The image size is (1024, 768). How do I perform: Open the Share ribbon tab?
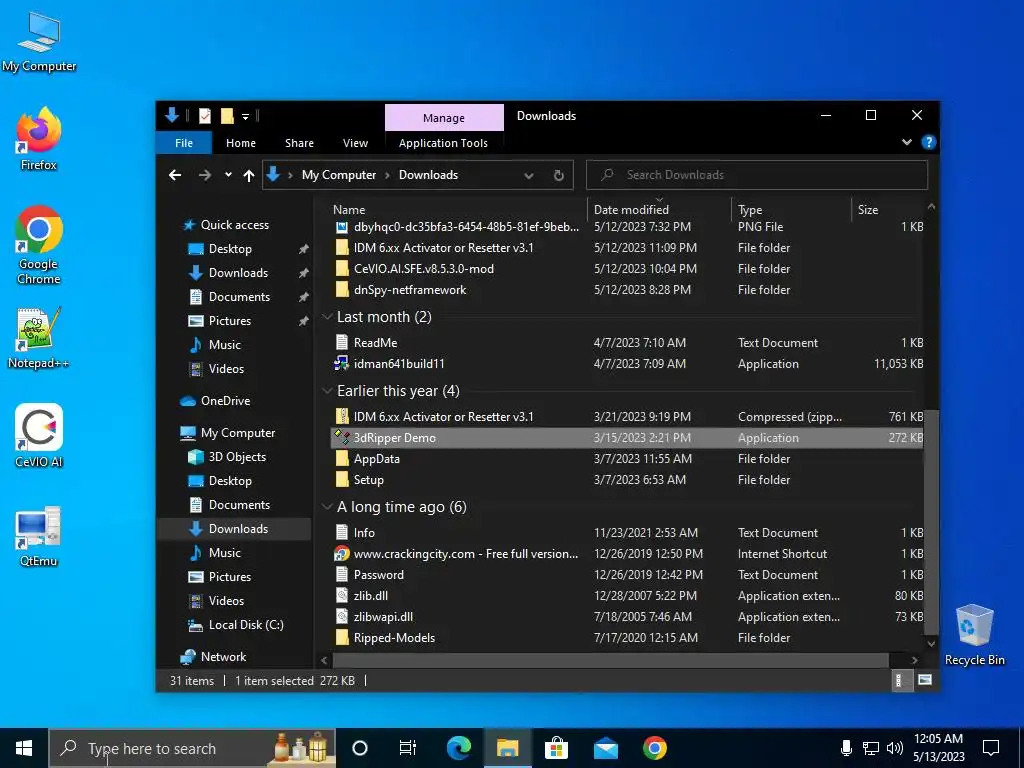tap(299, 143)
